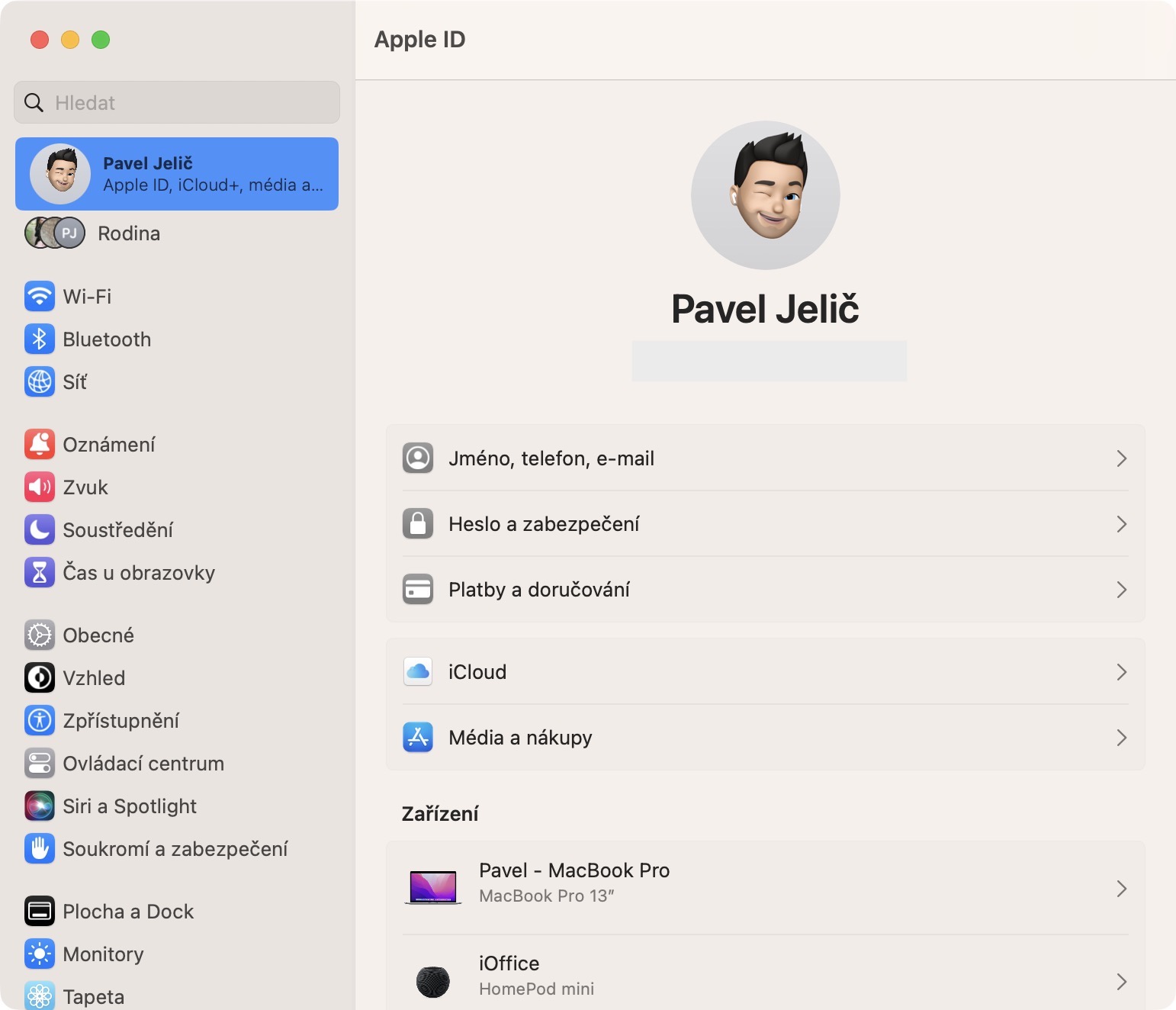Select Čas u obrazovky label
Viewport: 1176px width, 1010px height.
click(x=139, y=573)
